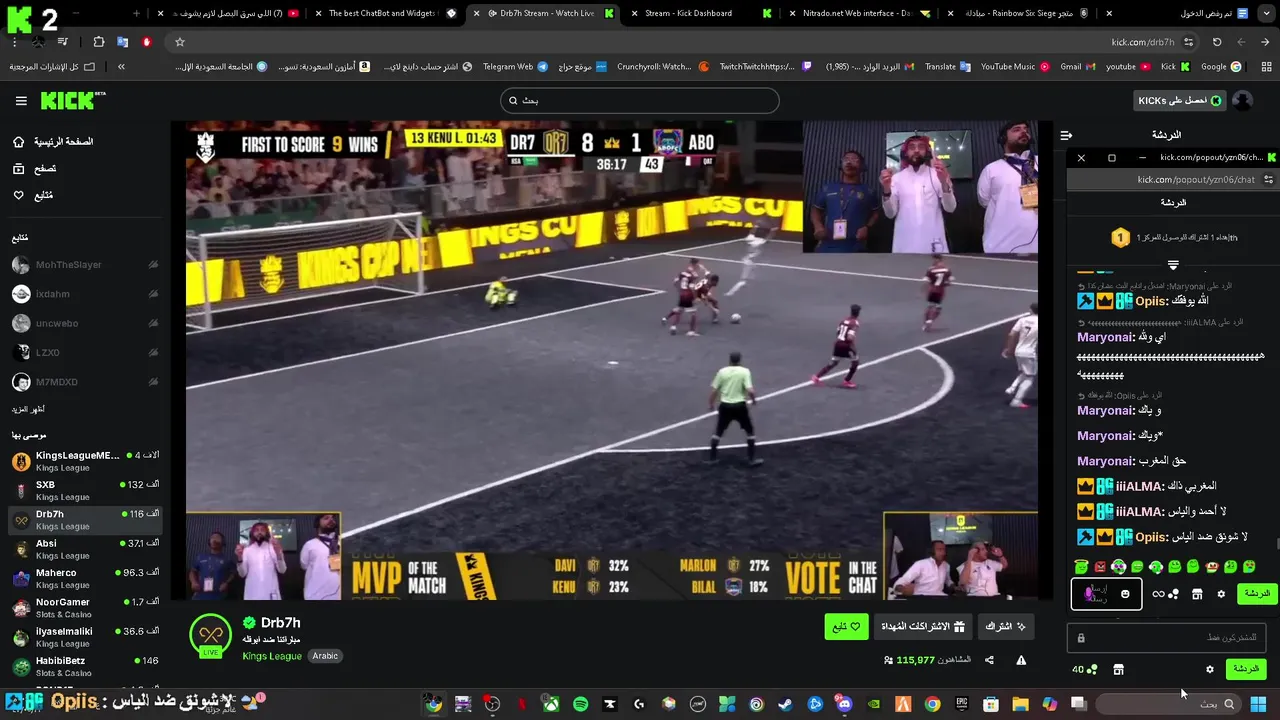This screenshot has height=720, width=1280.
Task: Open Telegram Web bookmark
Action: (515, 67)
